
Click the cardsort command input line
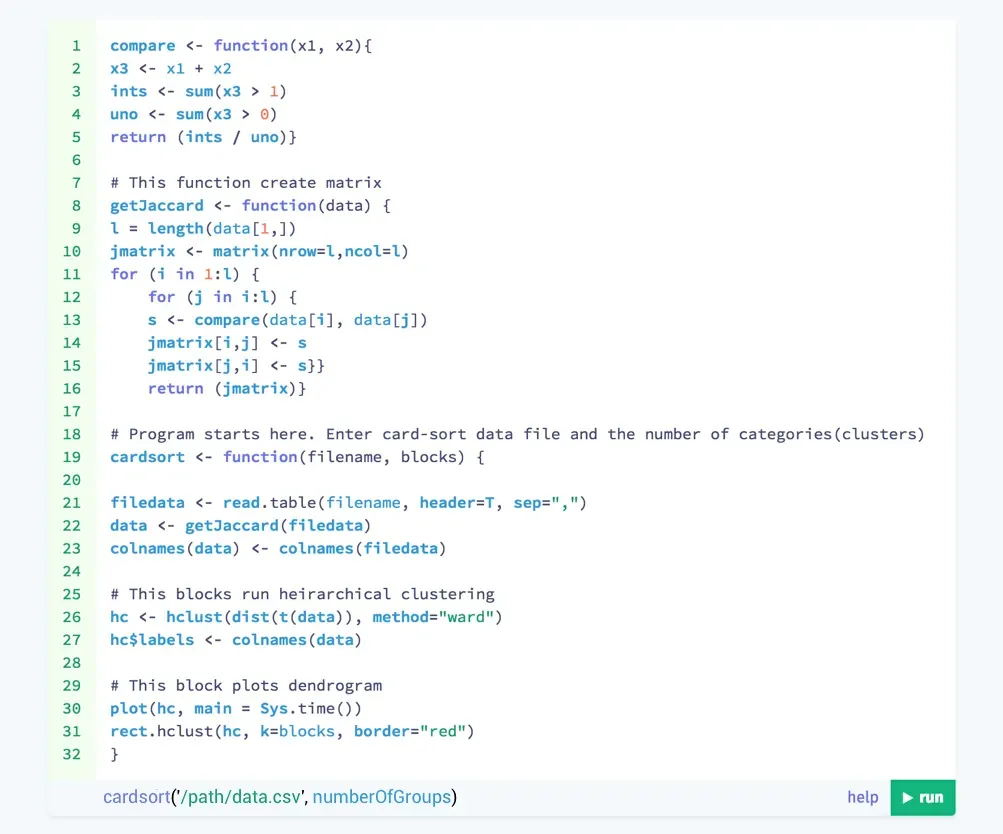click(277, 797)
